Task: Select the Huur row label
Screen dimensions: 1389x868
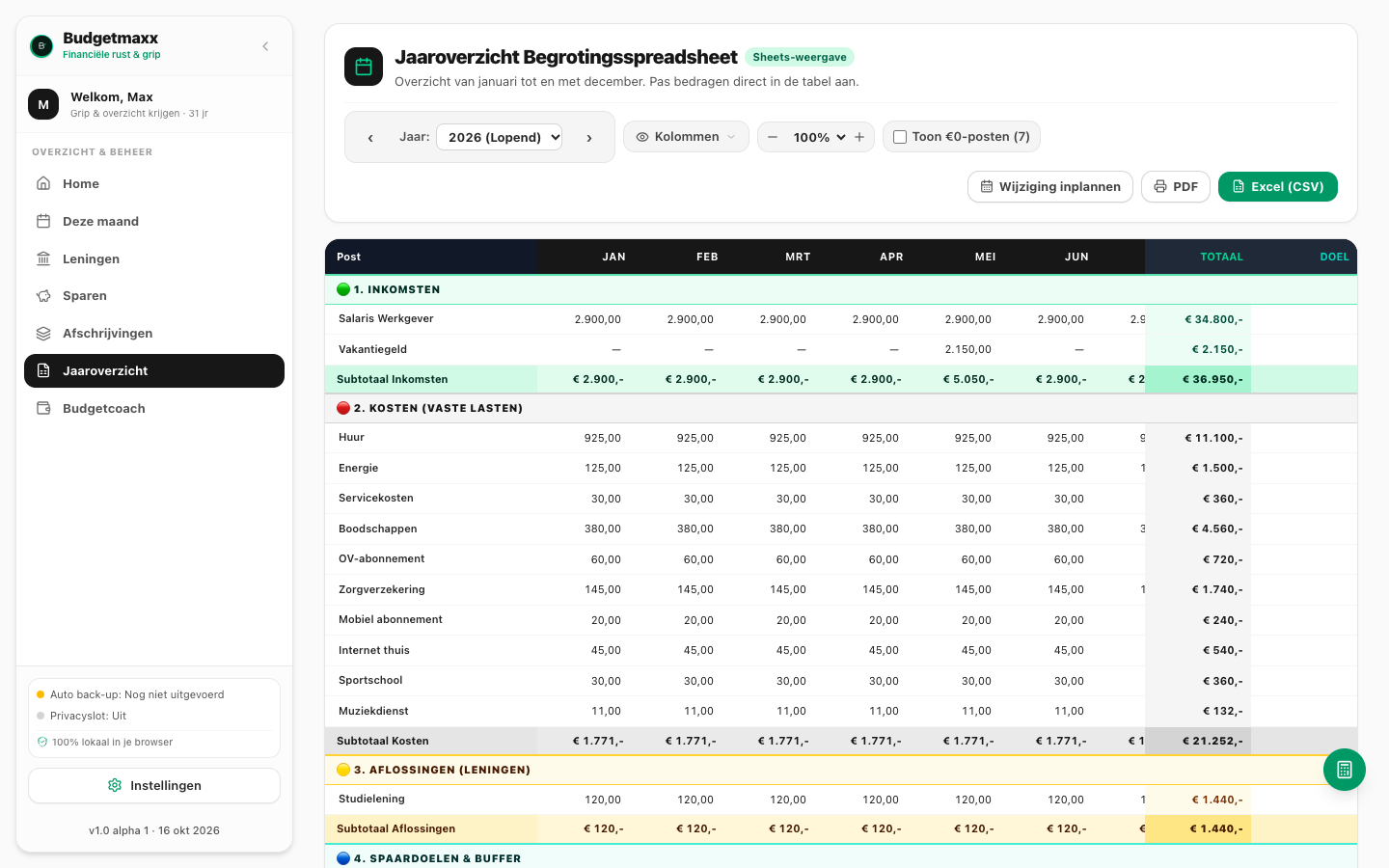Action: coord(352,438)
